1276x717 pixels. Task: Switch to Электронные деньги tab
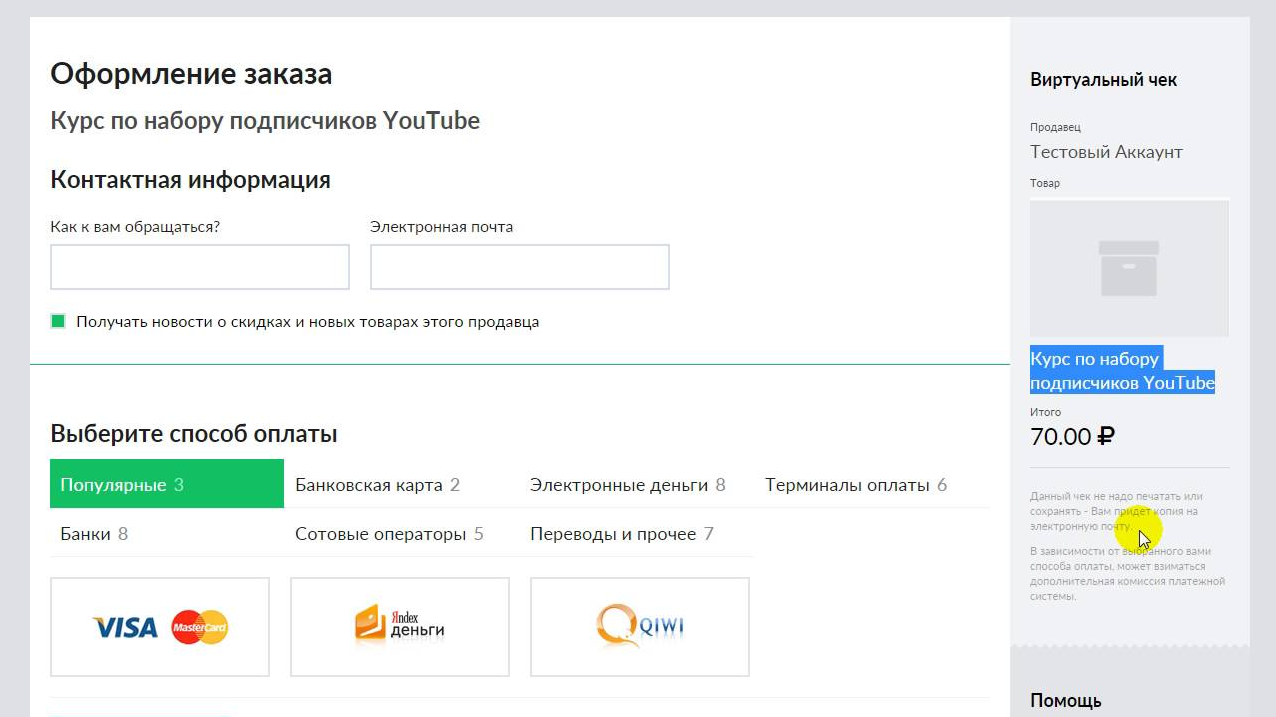(x=627, y=485)
